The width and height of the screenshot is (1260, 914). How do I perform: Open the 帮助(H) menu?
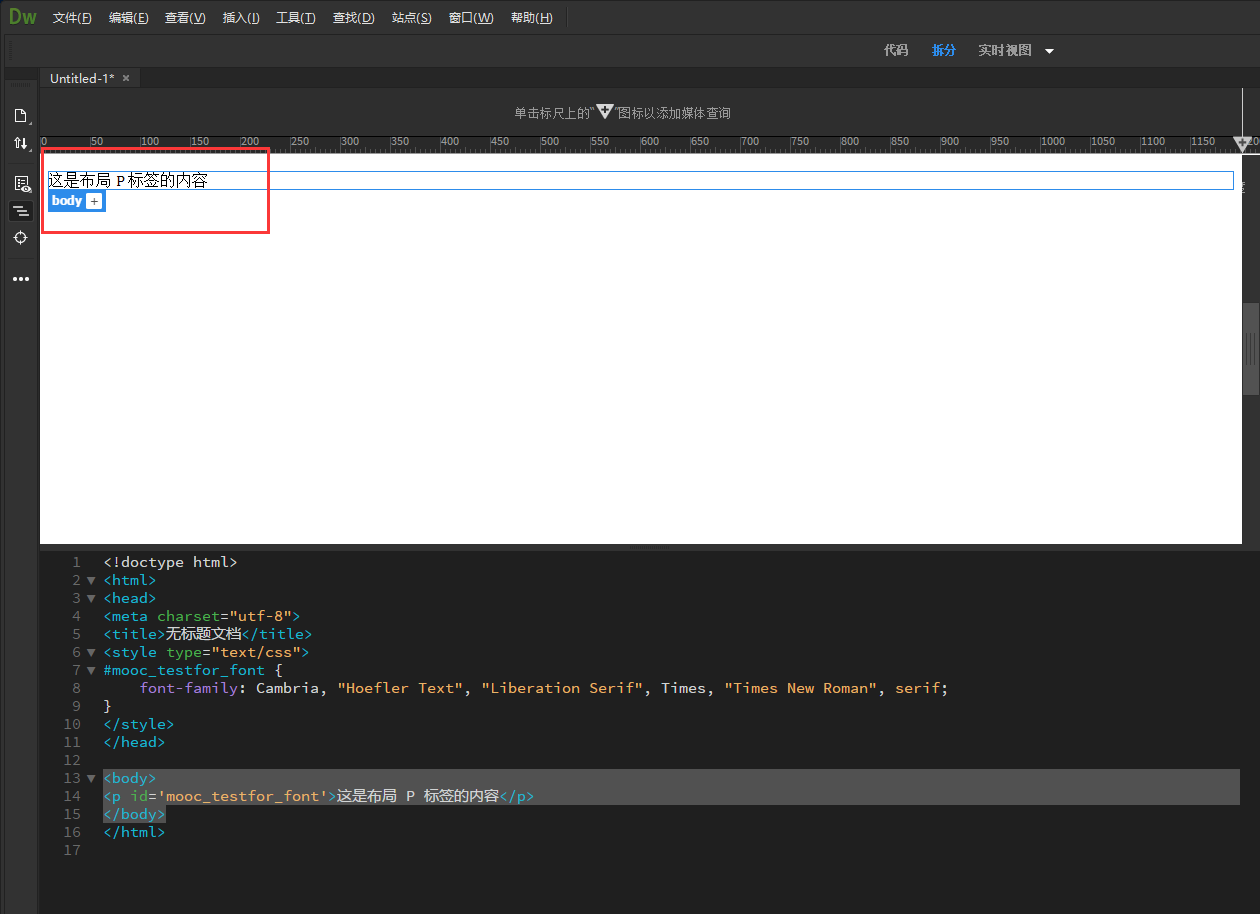pos(531,18)
